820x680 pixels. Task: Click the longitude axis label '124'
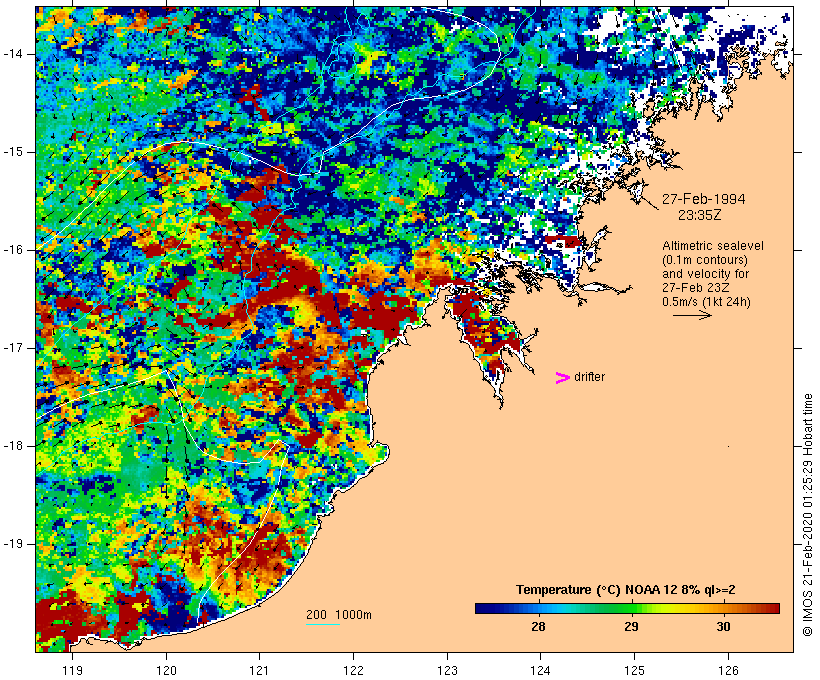click(540, 670)
